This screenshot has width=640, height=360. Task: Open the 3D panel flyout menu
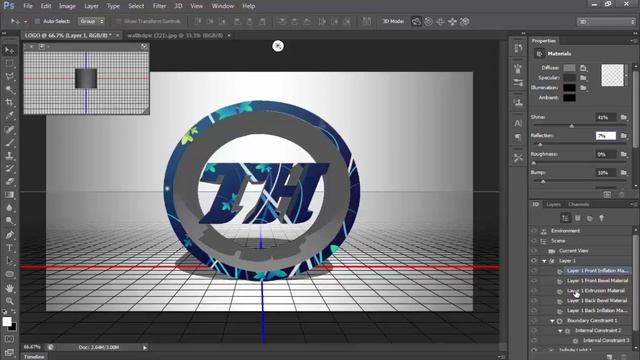coord(633,204)
